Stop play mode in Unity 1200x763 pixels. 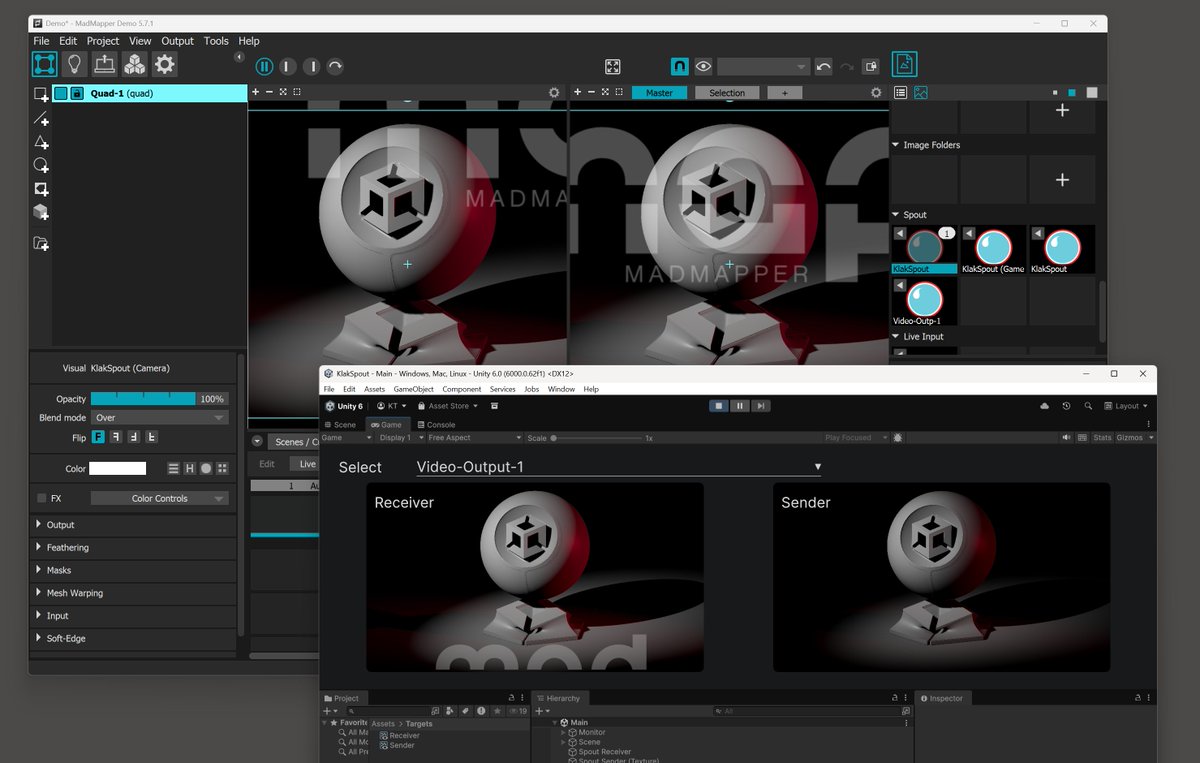[x=717, y=406]
